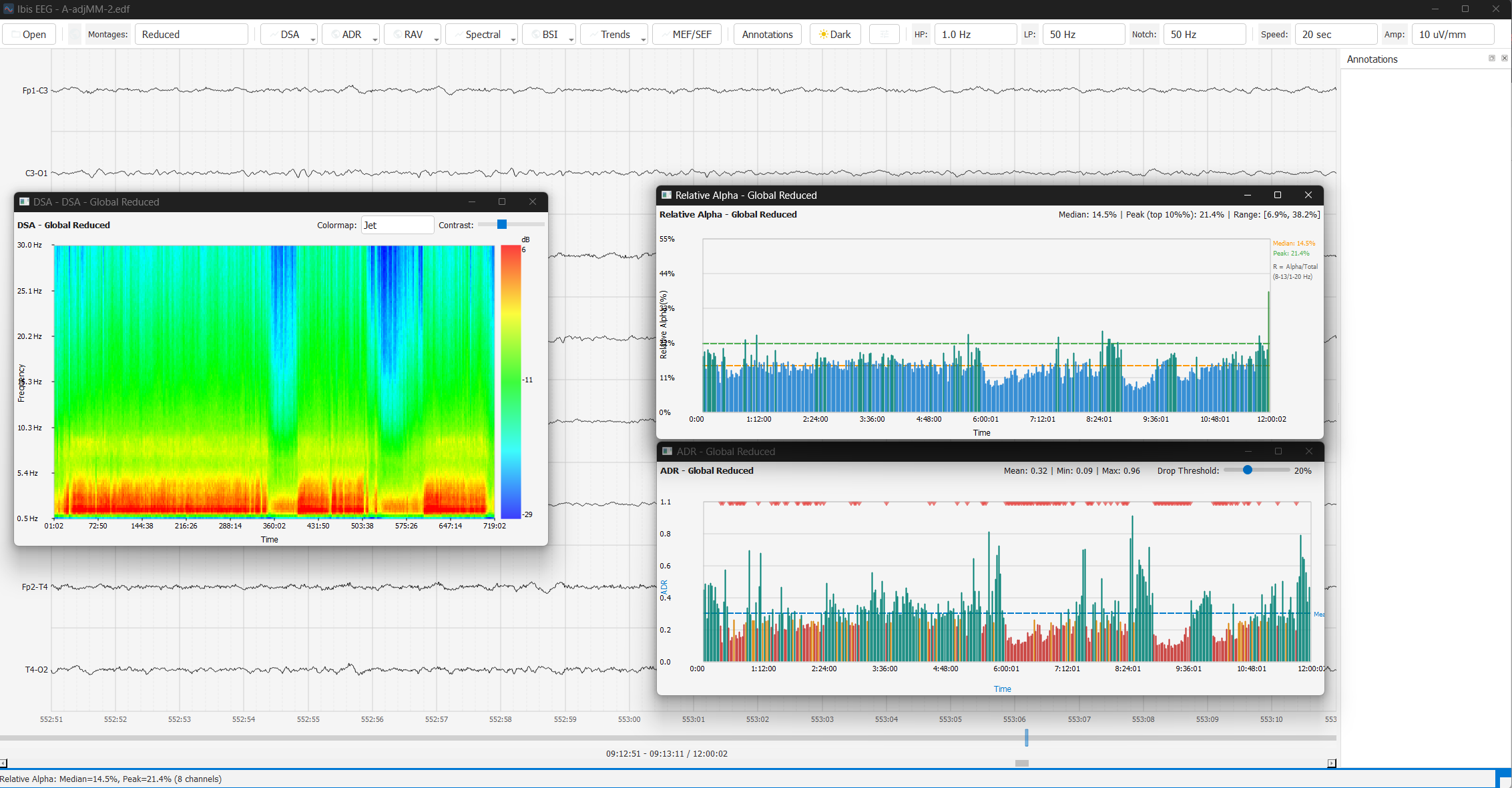Click the grid layout icon on the toolbar
This screenshot has height=788, width=1512.
point(884,34)
